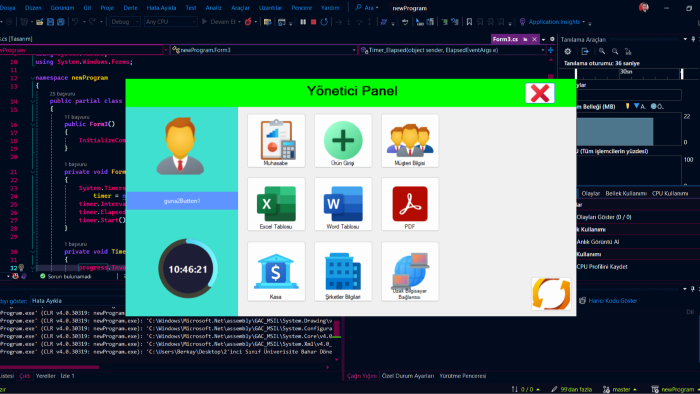
Task: Switch to the CPU Kullanımı tab
Action: point(670,193)
